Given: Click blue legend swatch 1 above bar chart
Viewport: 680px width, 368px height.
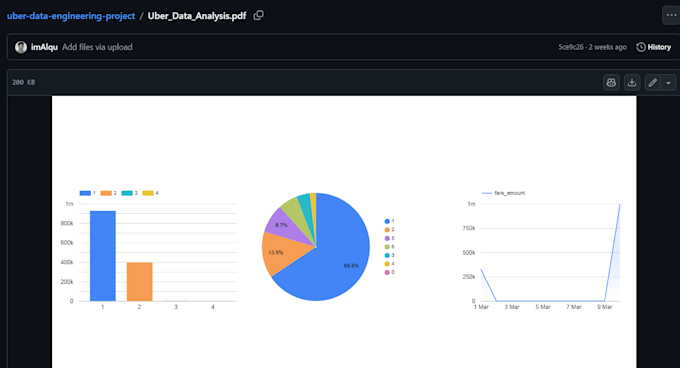Looking at the screenshot, I should pos(85,193).
